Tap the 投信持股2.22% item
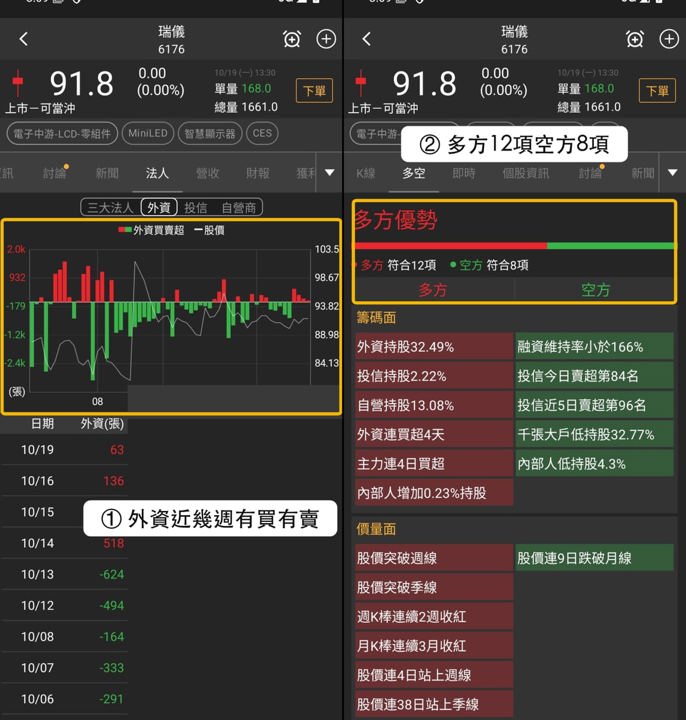The height and width of the screenshot is (720, 686). pyautogui.click(x=434, y=376)
